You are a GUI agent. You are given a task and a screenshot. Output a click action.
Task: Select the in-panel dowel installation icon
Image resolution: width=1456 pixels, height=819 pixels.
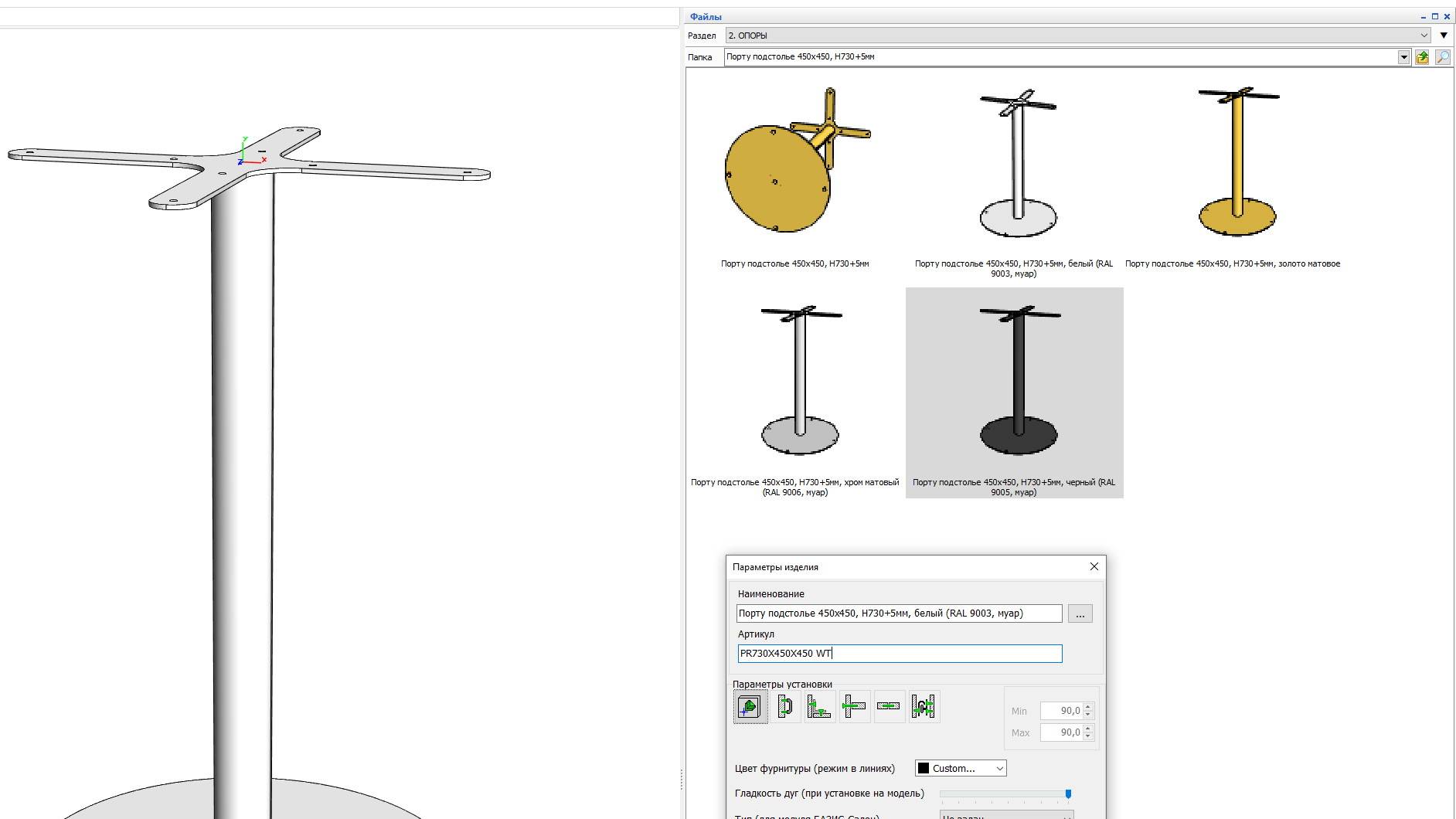889,707
